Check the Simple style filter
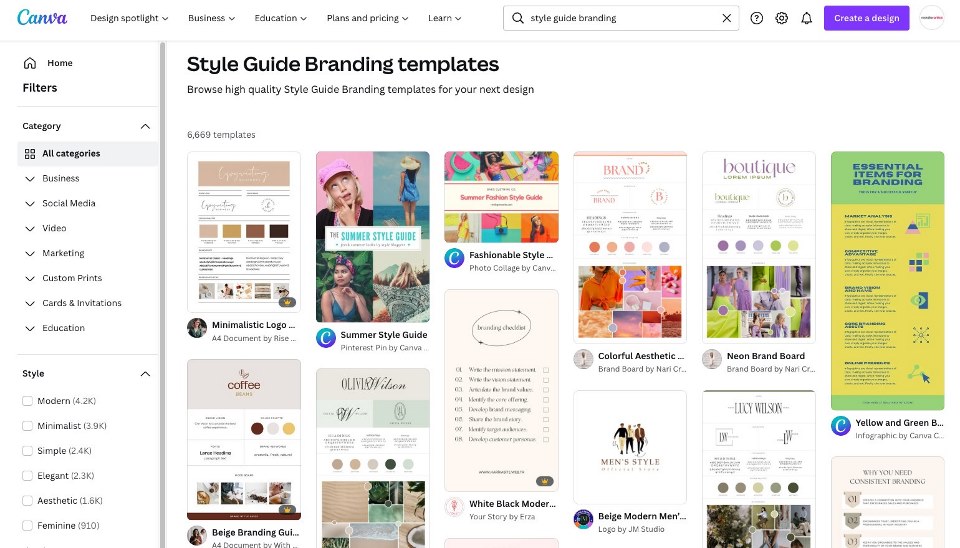The image size is (960, 548). click(28, 451)
